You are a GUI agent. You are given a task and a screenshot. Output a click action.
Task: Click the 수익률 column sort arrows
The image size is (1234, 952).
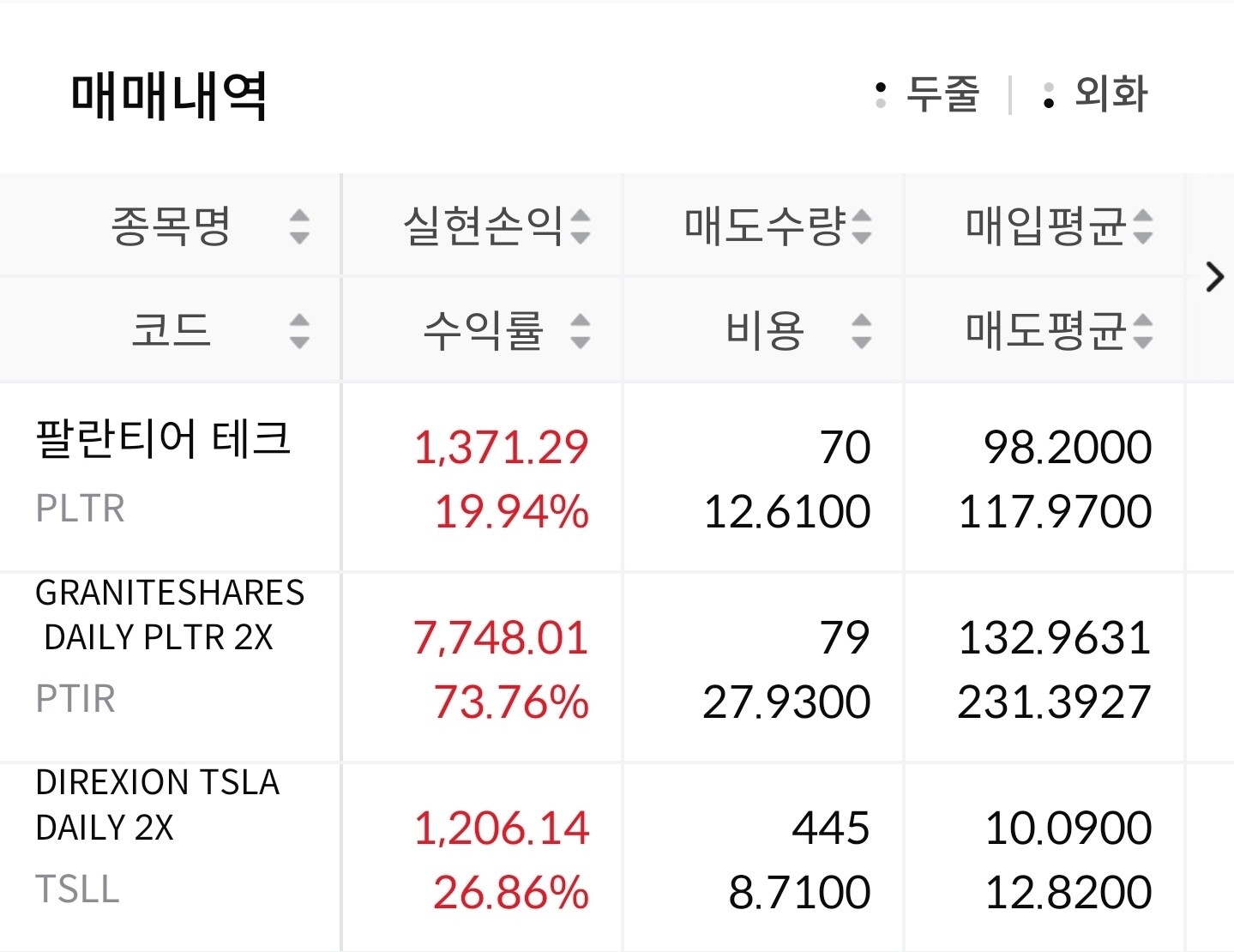(581, 331)
